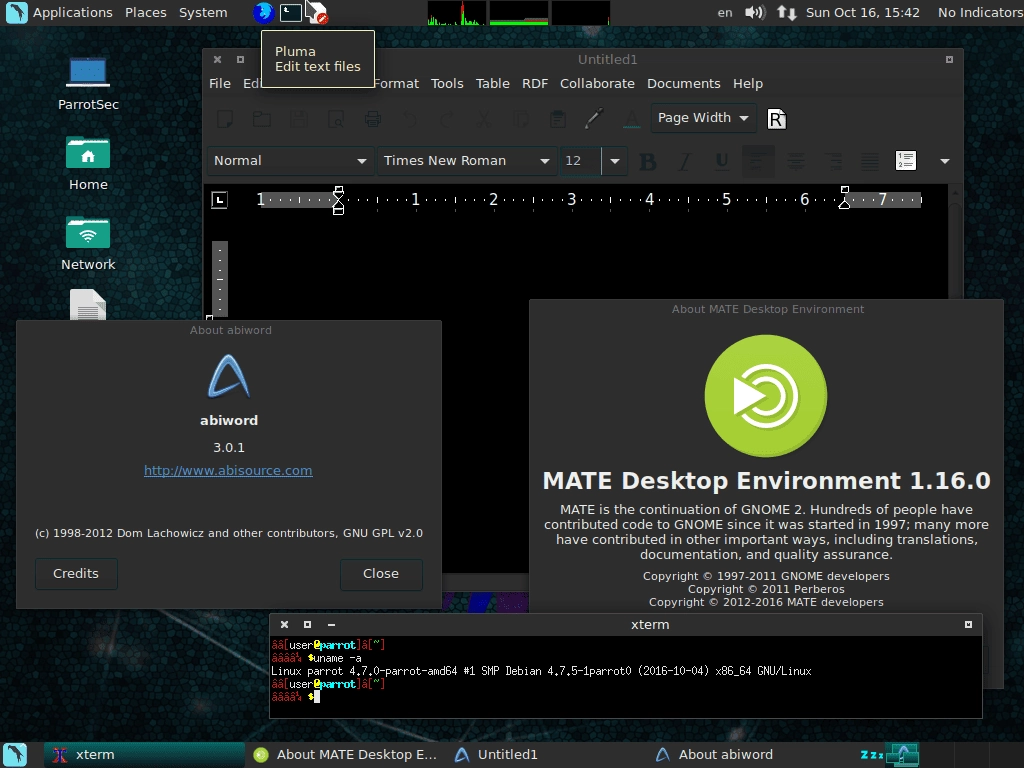Image resolution: width=1024 pixels, height=768 pixels.
Task: Set paragraph alignment to justified
Action: (x=869, y=161)
